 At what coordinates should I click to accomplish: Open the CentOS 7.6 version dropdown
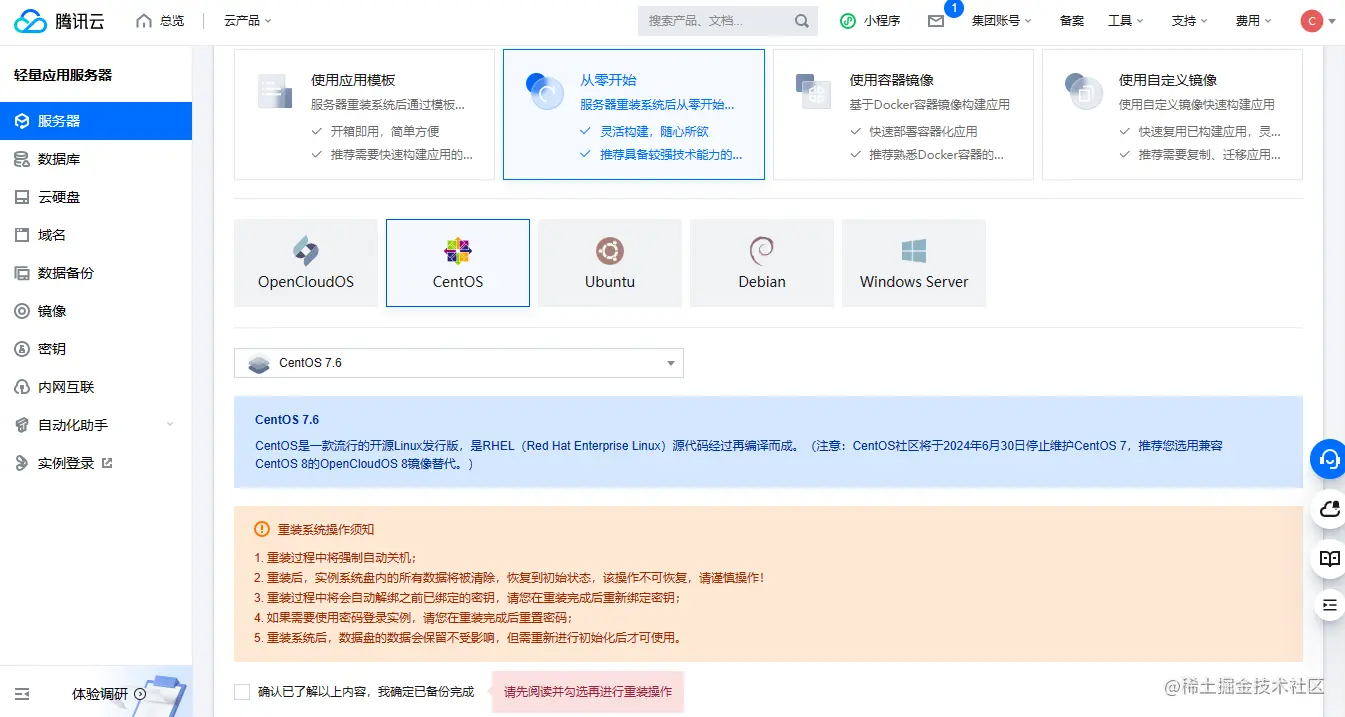coord(459,363)
